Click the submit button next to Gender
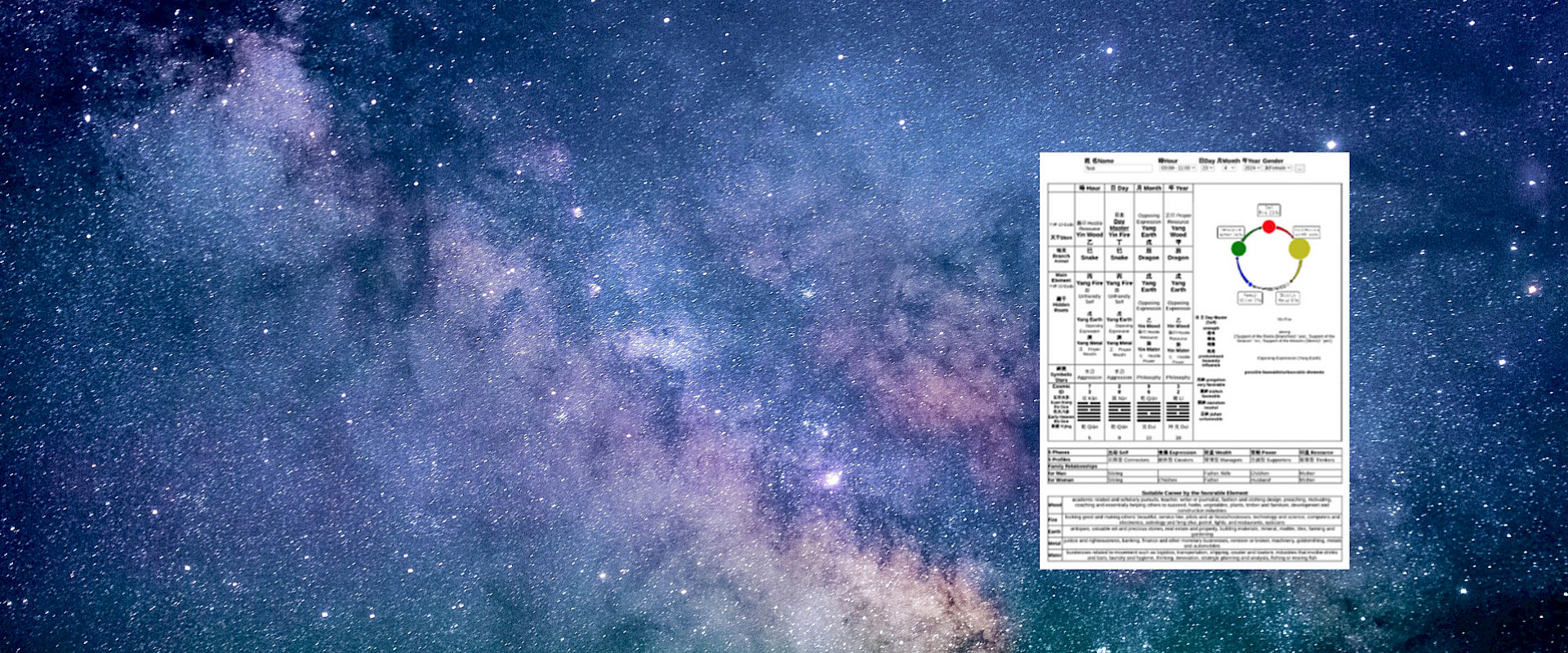 click(x=1299, y=168)
